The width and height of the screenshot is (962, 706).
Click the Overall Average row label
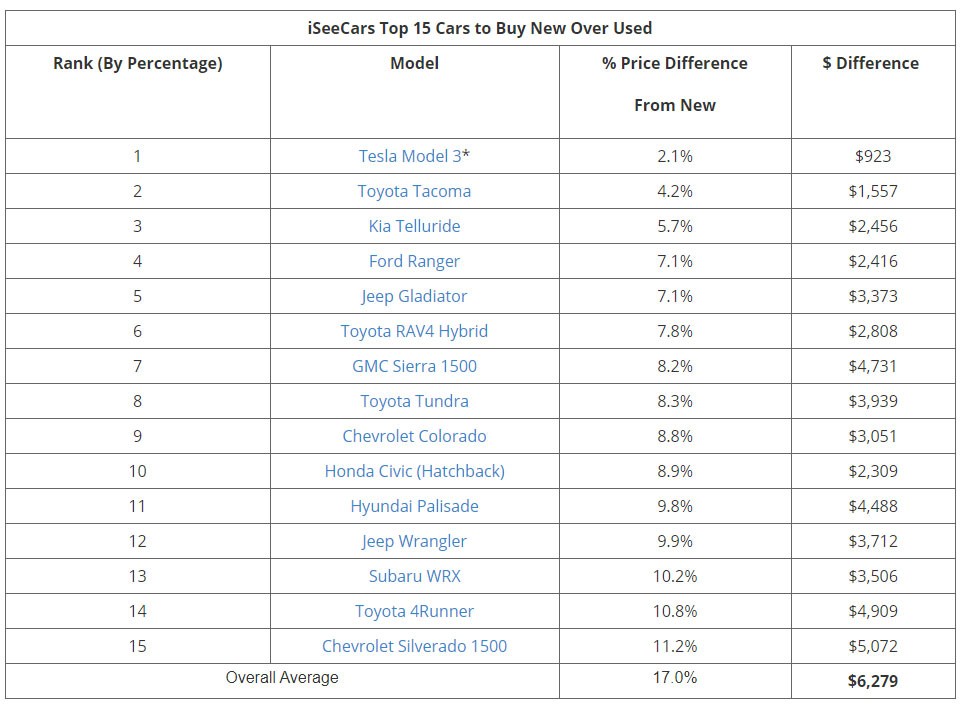pos(282,678)
